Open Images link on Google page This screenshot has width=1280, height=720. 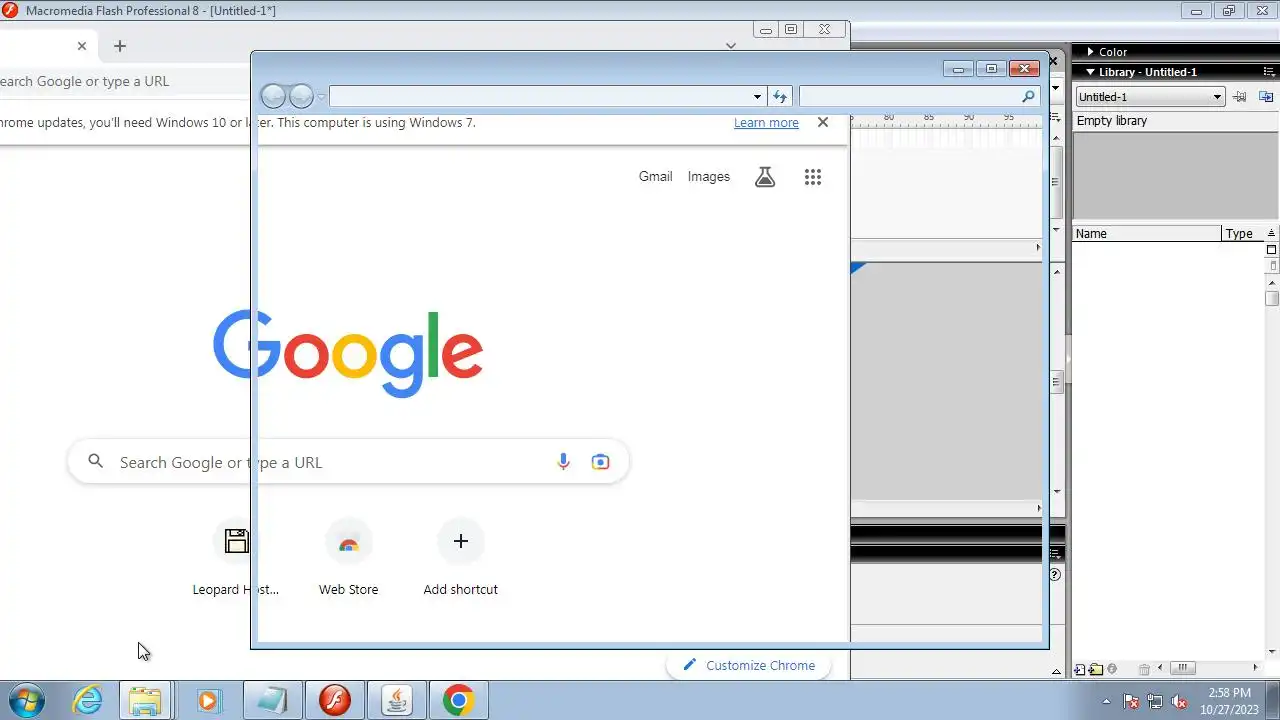coord(709,177)
